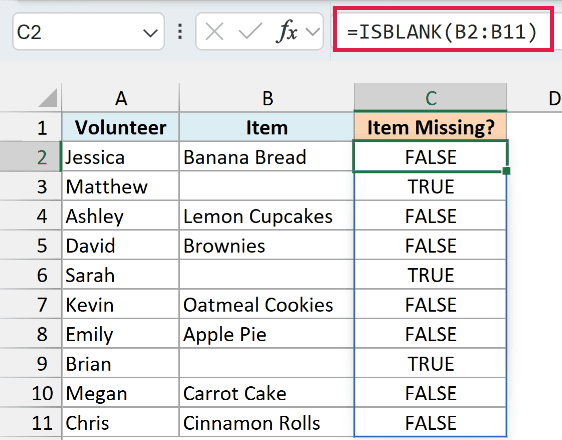
Task: Click the fill handle on cell C2
Action: [x=506, y=171]
